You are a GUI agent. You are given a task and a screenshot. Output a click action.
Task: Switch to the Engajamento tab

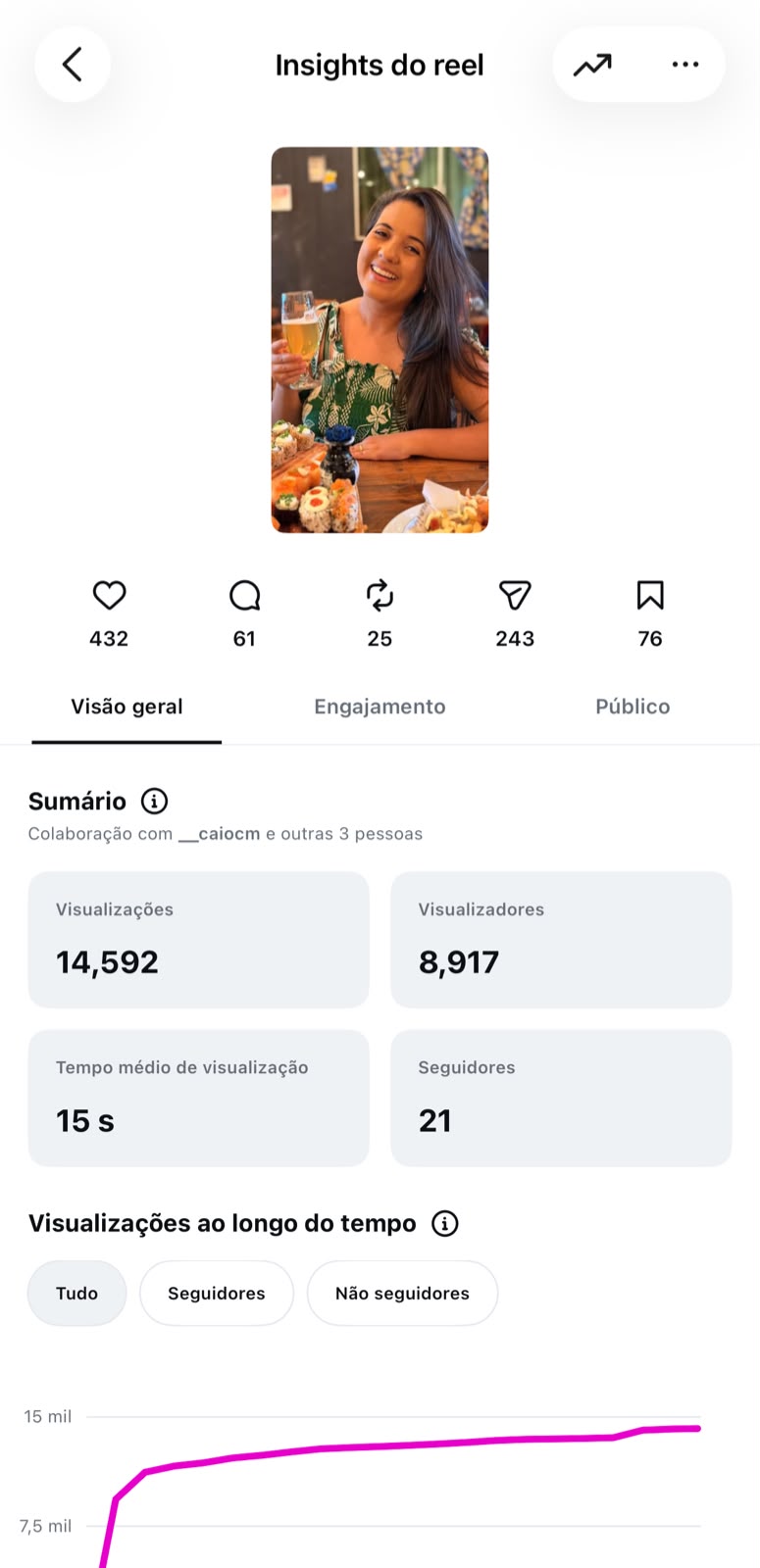(x=380, y=707)
